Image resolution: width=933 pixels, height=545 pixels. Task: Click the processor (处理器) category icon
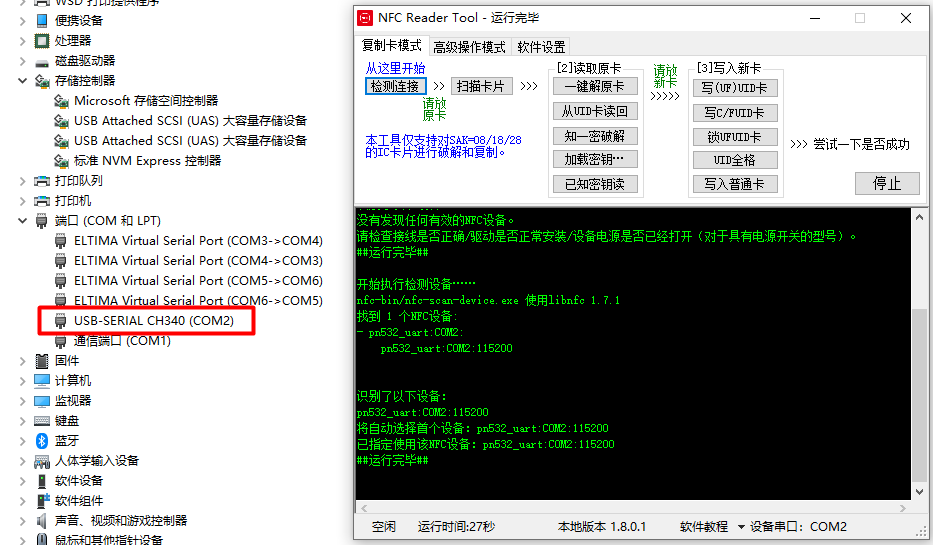[x=42, y=41]
